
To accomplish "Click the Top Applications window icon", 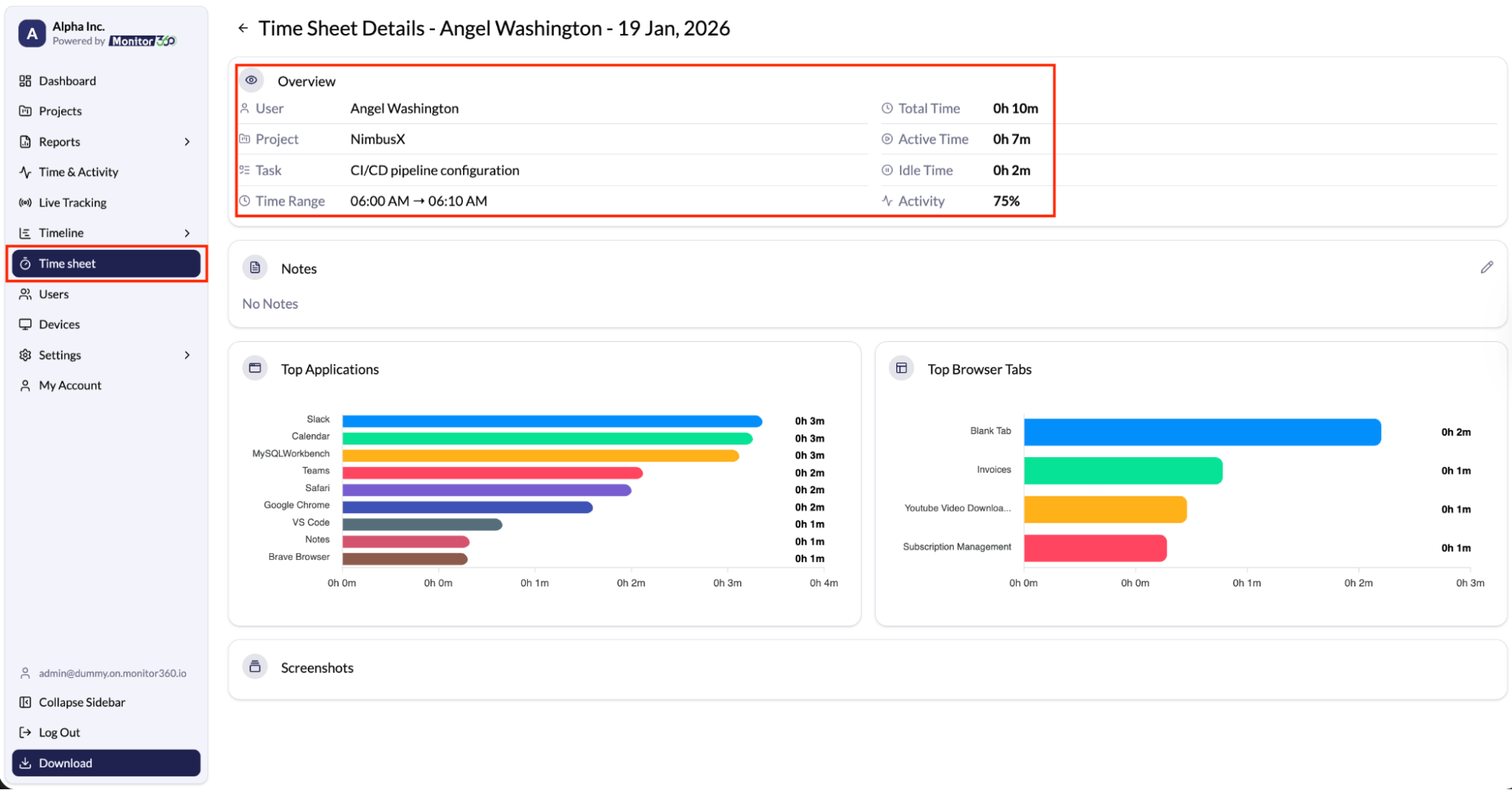I will click(x=255, y=369).
